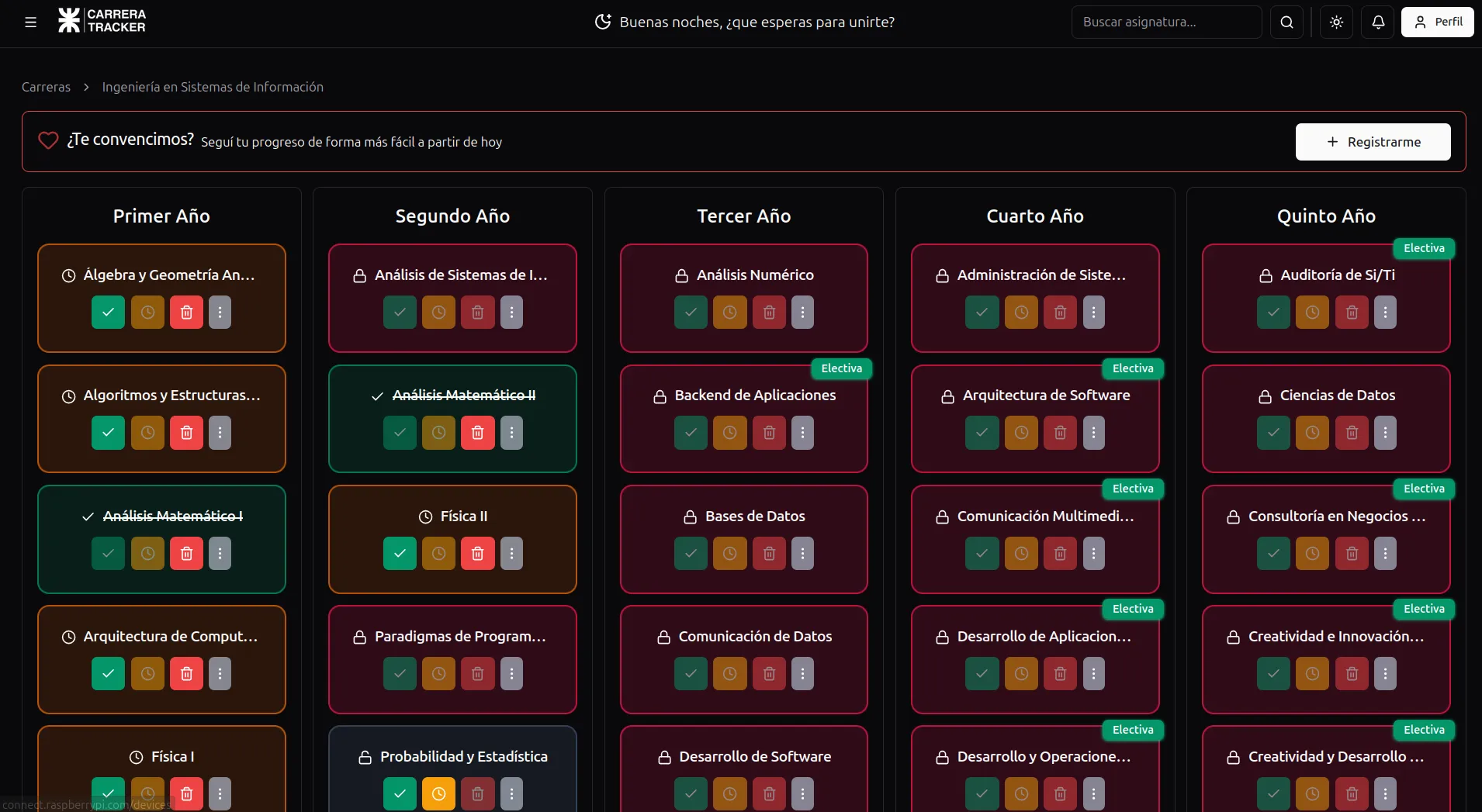The height and width of the screenshot is (812, 1482).
Task: Open the Perfil button
Action: (1437, 22)
